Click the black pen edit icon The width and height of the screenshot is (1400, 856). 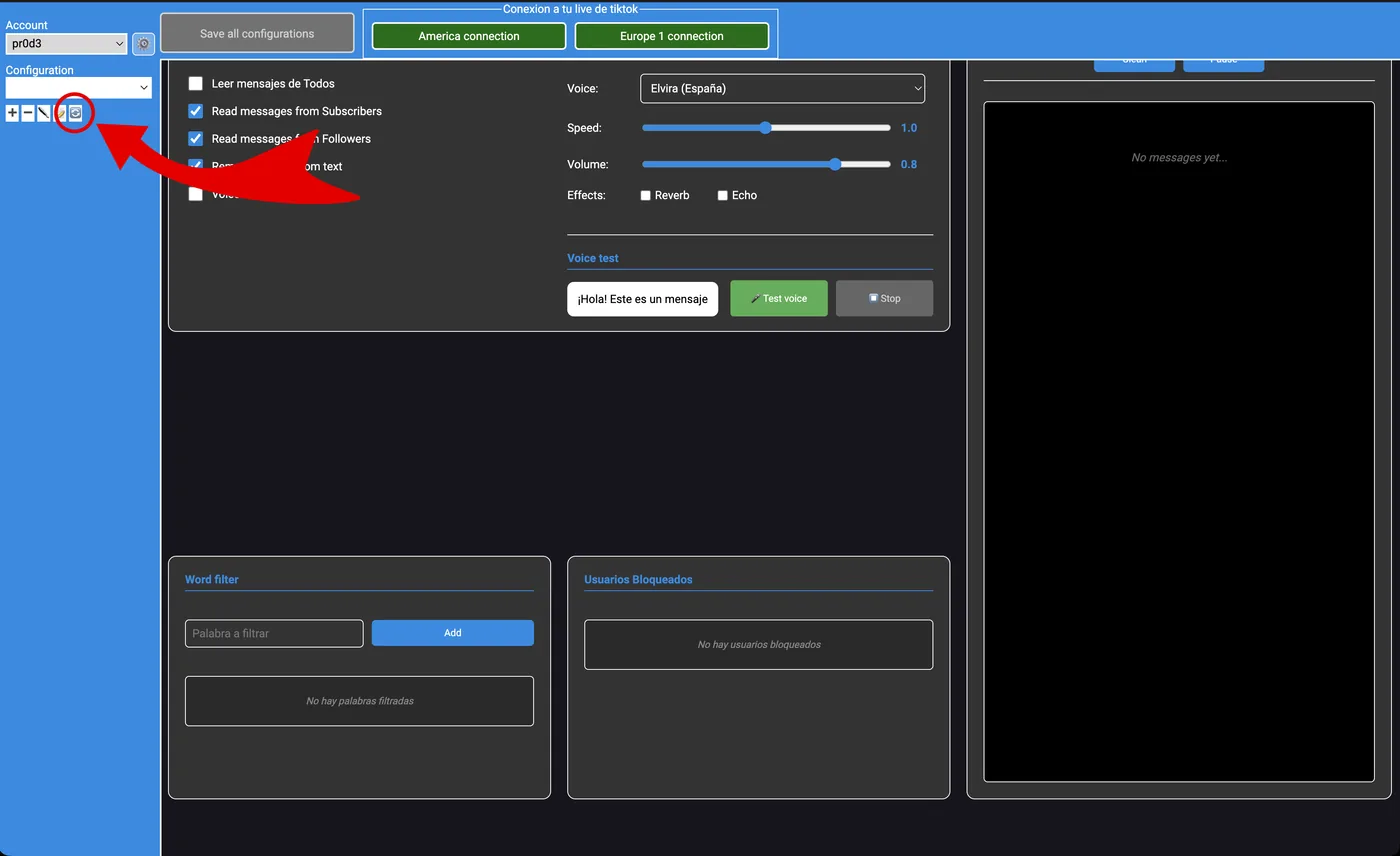click(x=44, y=114)
